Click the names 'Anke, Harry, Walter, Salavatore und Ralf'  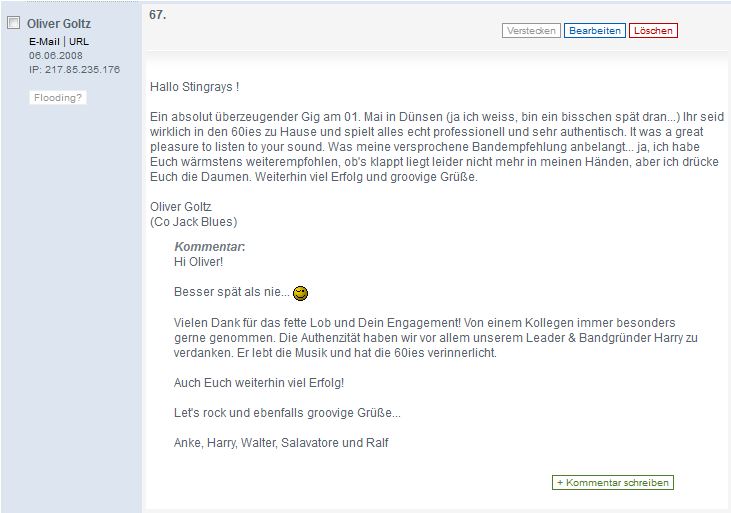281,443
